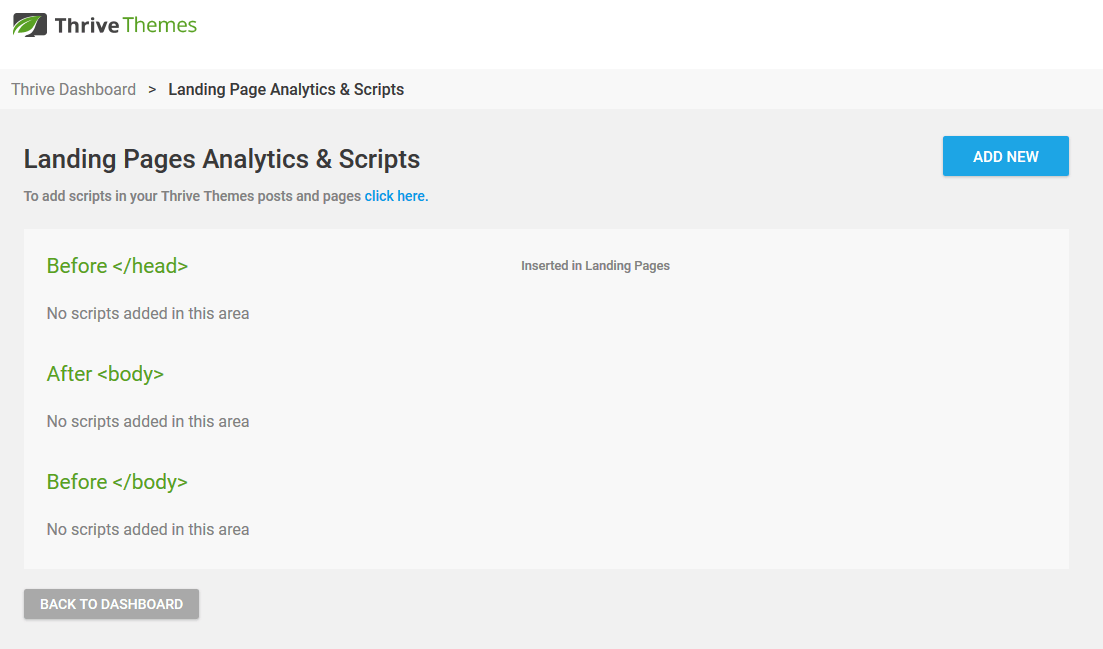Click 'Inserted in Landing Pages' column label
Viewport: 1103px width, 649px height.
point(595,266)
